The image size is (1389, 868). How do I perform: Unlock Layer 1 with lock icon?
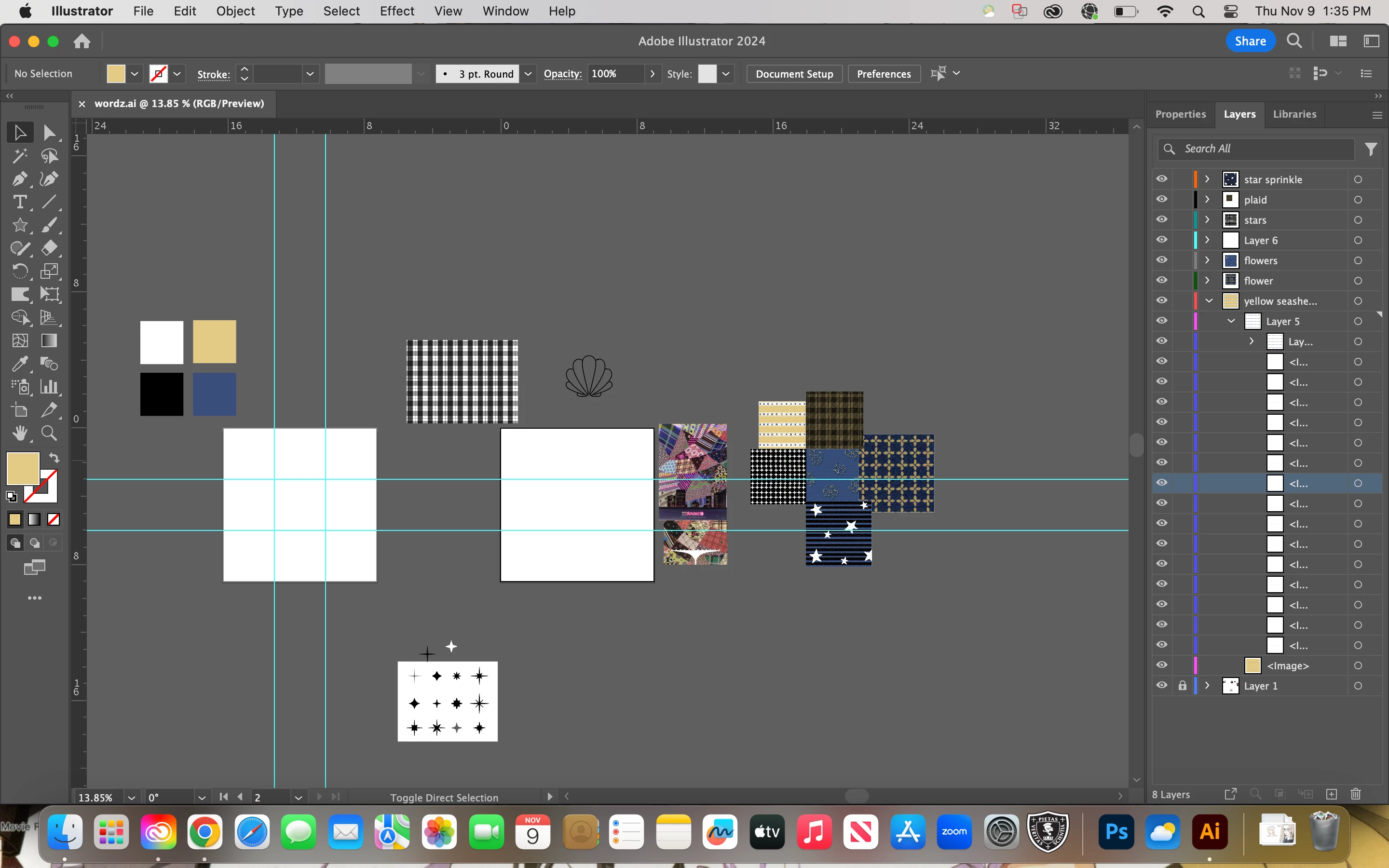1183,685
